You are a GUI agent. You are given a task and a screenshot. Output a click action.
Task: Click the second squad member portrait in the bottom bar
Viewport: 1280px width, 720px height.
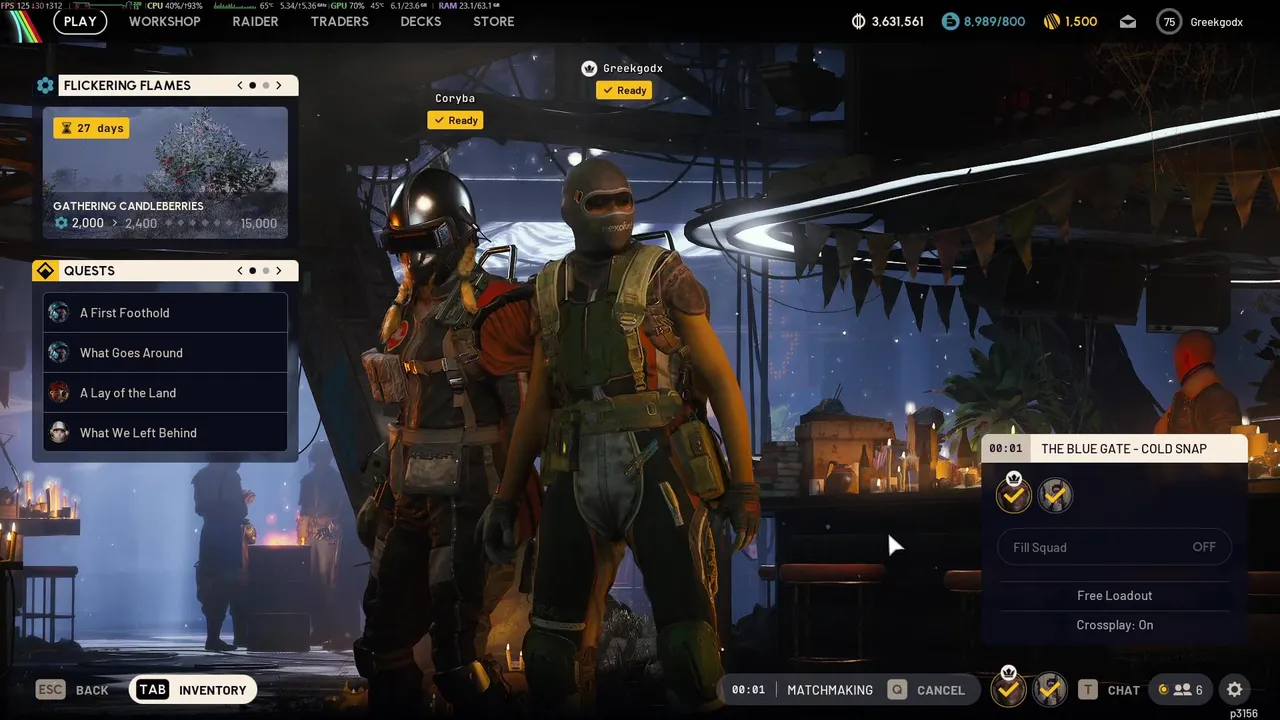pos(1049,689)
